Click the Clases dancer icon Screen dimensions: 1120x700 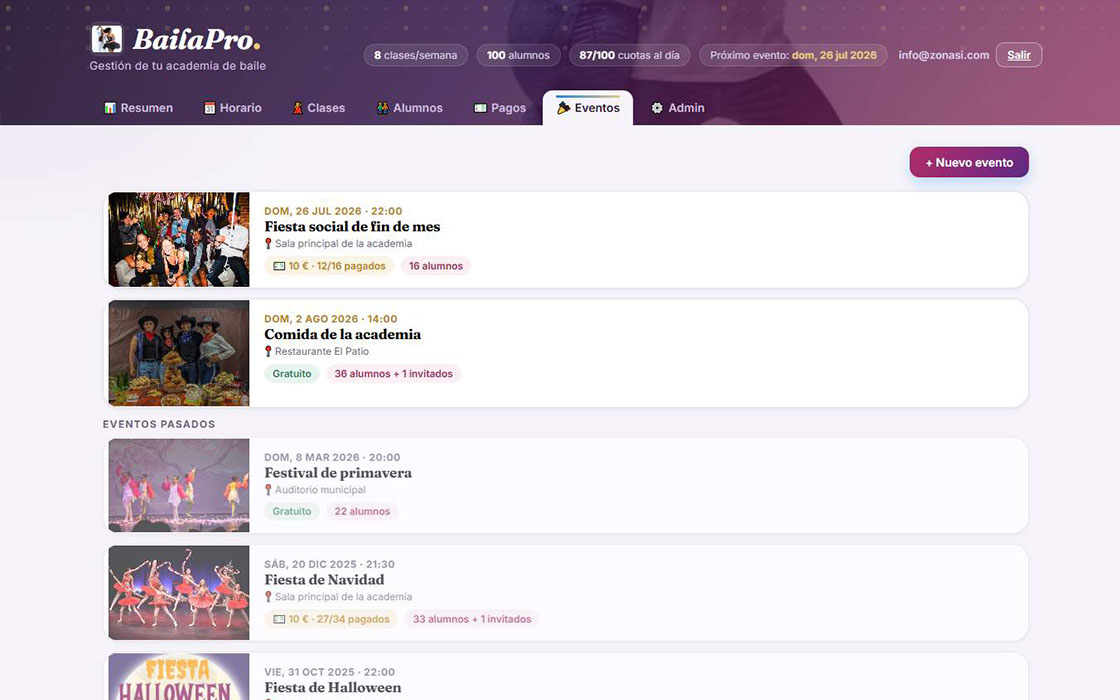(x=297, y=108)
